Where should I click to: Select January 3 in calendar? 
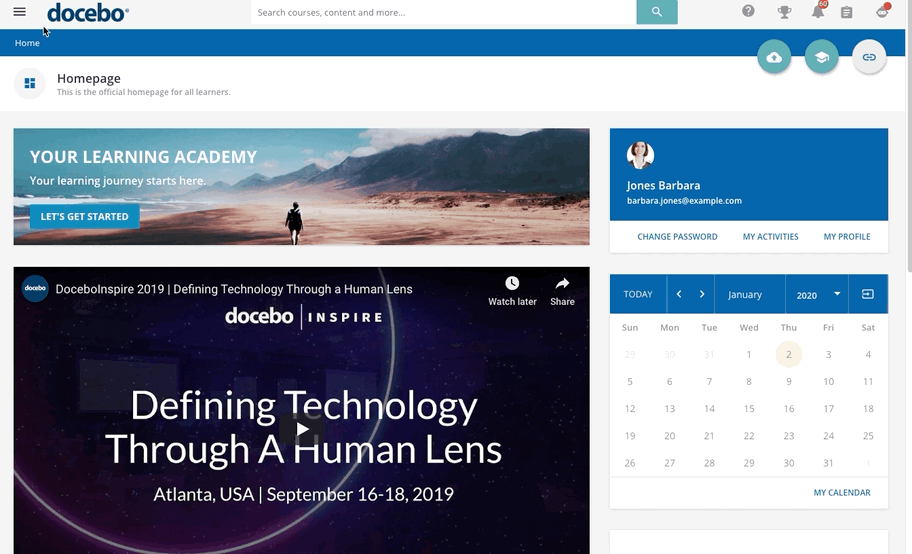[828, 354]
